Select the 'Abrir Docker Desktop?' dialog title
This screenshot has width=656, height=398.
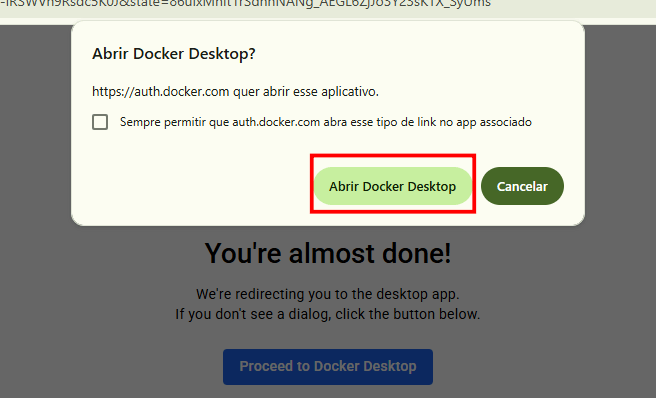(x=174, y=54)
